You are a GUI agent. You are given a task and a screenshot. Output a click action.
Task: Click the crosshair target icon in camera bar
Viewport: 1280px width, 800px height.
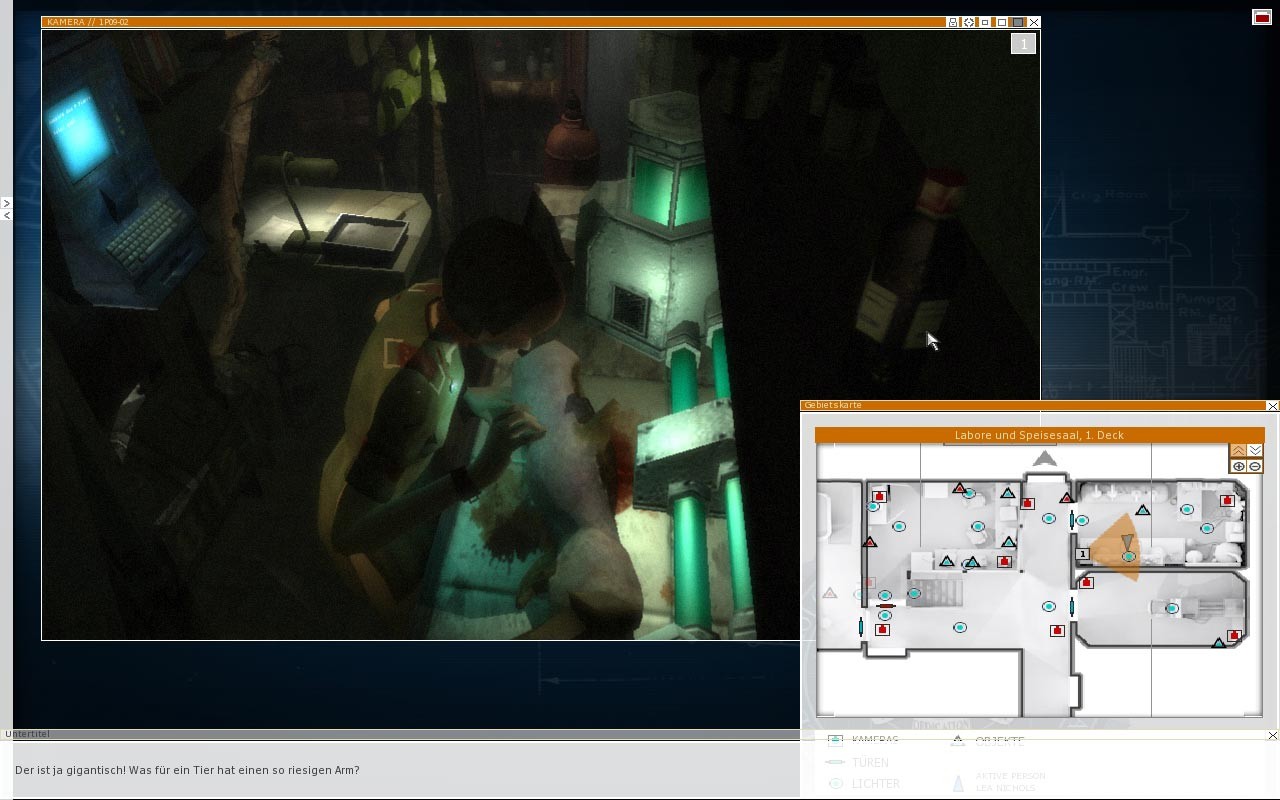(x=969, y=22)
